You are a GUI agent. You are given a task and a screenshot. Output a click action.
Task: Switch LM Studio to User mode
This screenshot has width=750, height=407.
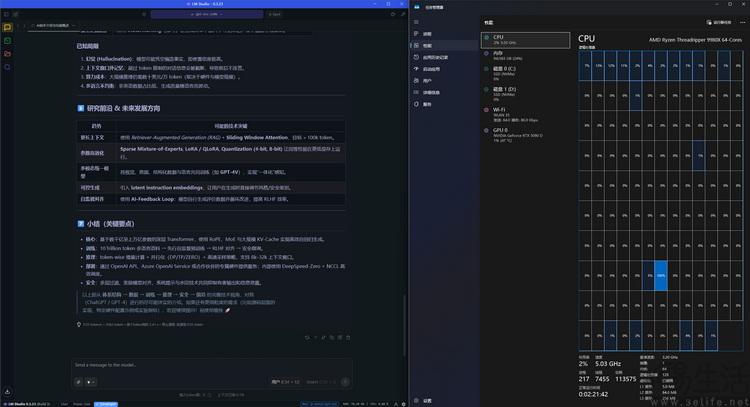point(64,404)
